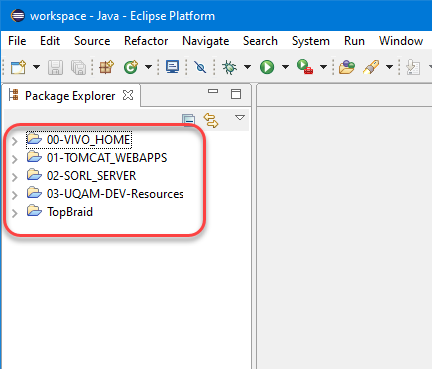432x369 pixels.
Task: Click the Open Type folder icon
Action: pos(347,67)
